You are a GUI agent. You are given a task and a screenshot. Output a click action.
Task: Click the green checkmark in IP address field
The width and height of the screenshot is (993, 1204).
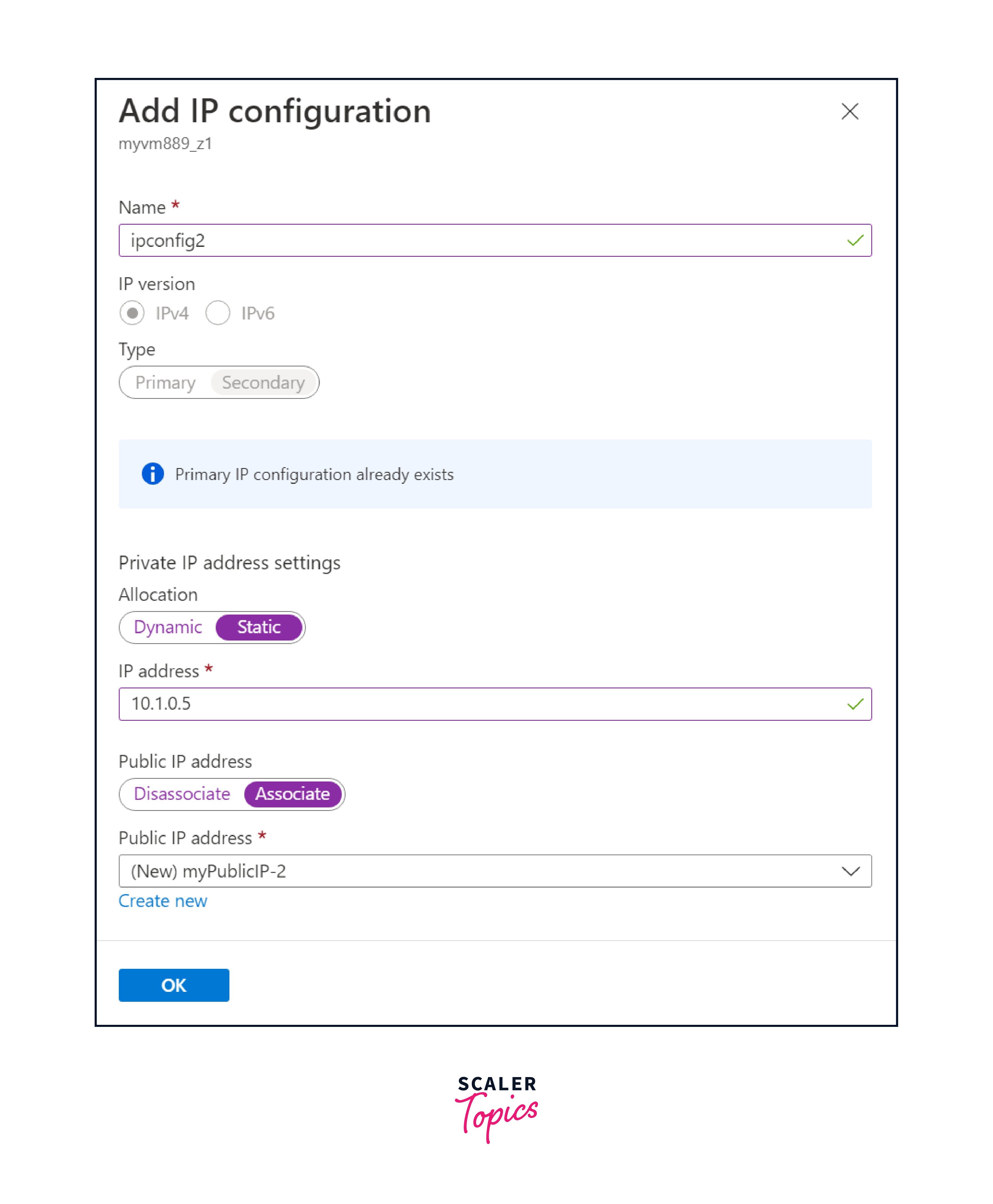[855, 704]
